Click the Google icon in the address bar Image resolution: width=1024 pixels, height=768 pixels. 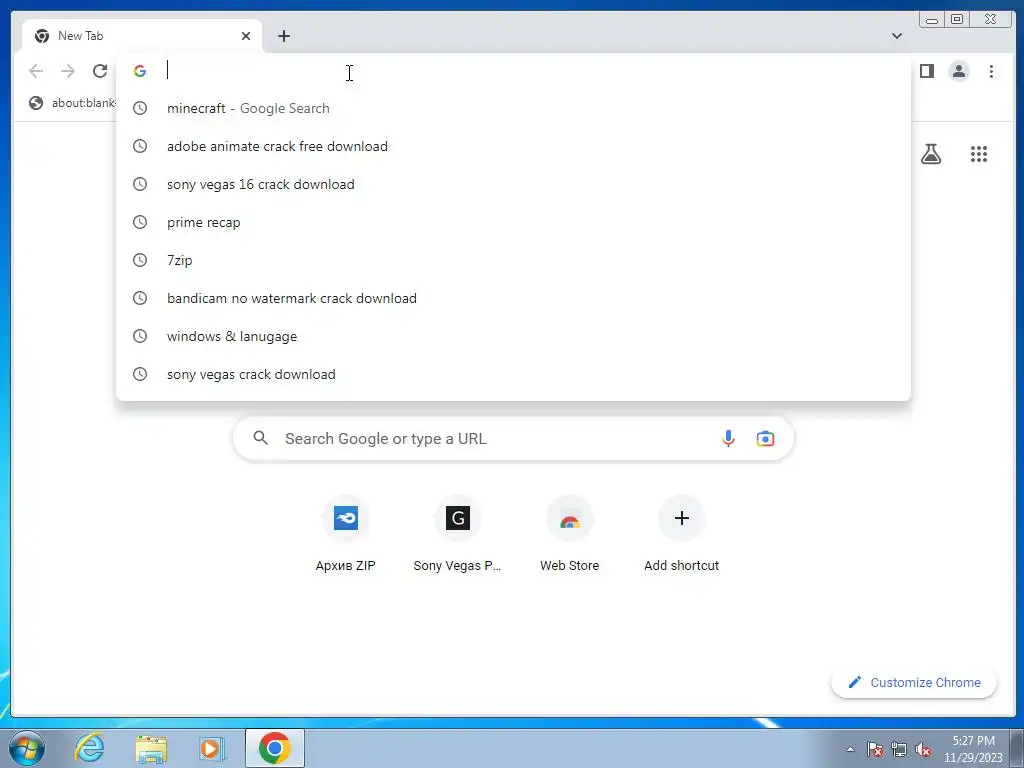(x=140, y=71)
